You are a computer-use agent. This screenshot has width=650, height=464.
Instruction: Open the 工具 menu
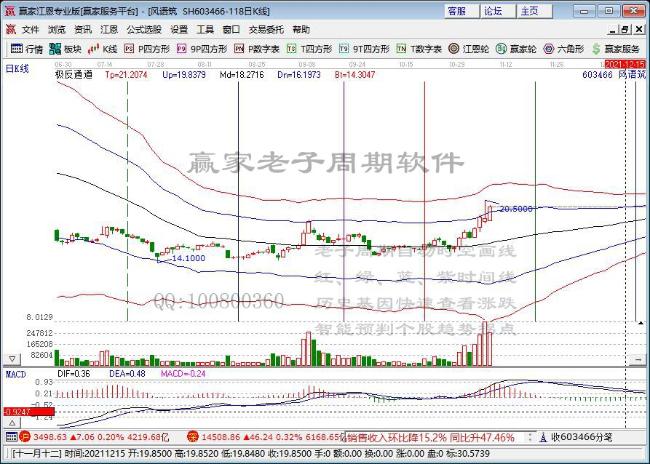tap(205, 29)
